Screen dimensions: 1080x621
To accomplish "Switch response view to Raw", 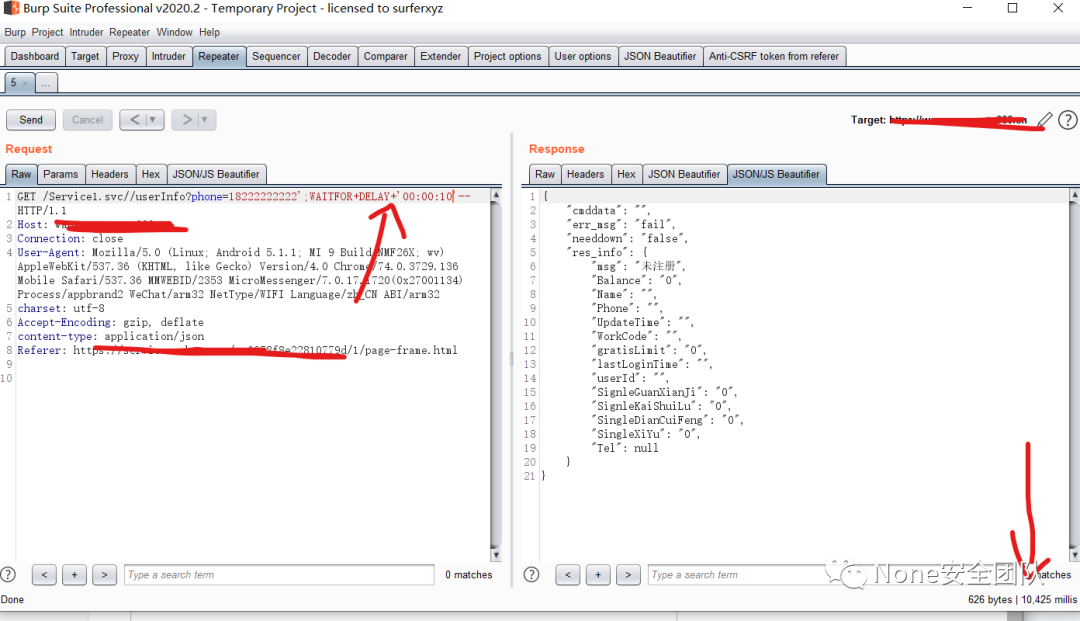I will coord(545,174).
